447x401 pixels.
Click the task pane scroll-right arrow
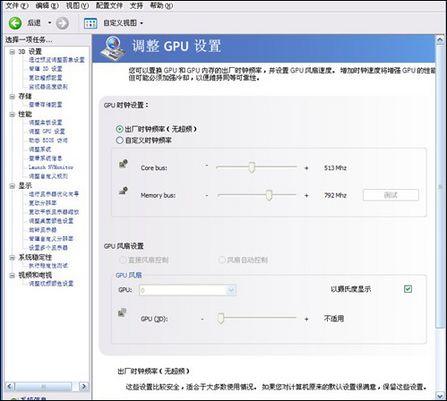(x=84, y=387)
